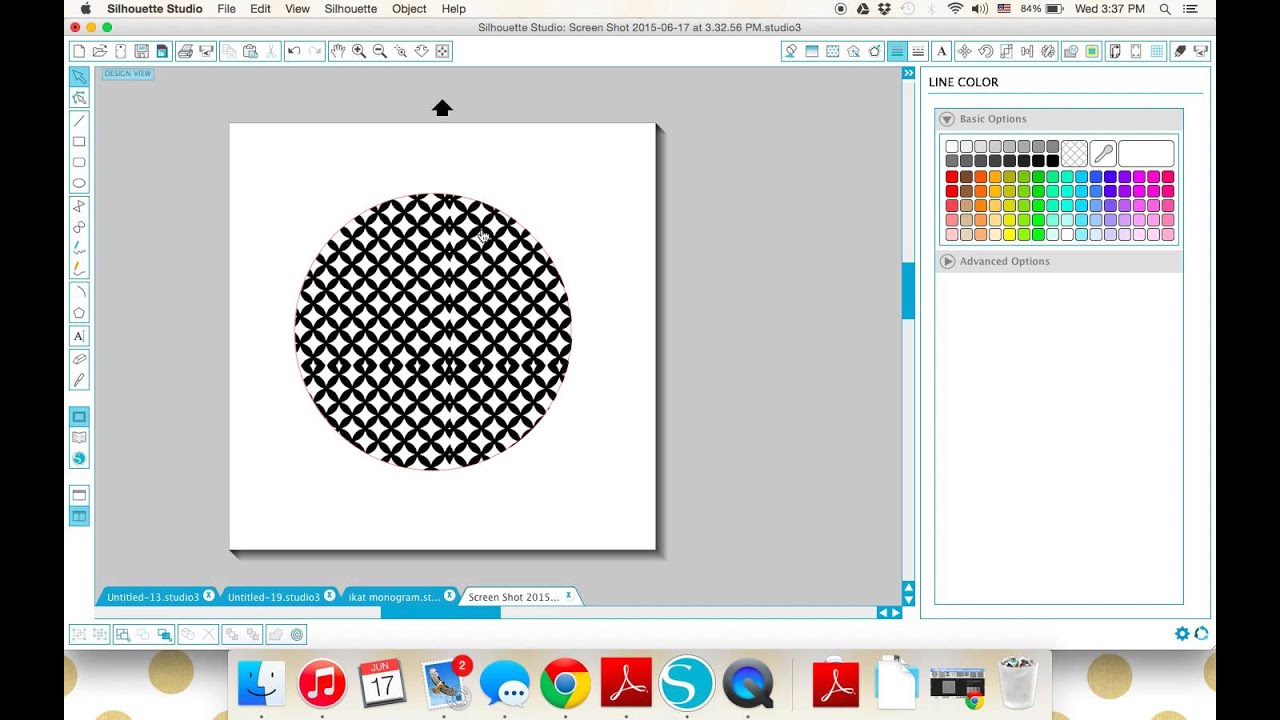Open the Offset green square panel
The width and height of the screenshot is (1280, 720).
tap(1092, 51)
